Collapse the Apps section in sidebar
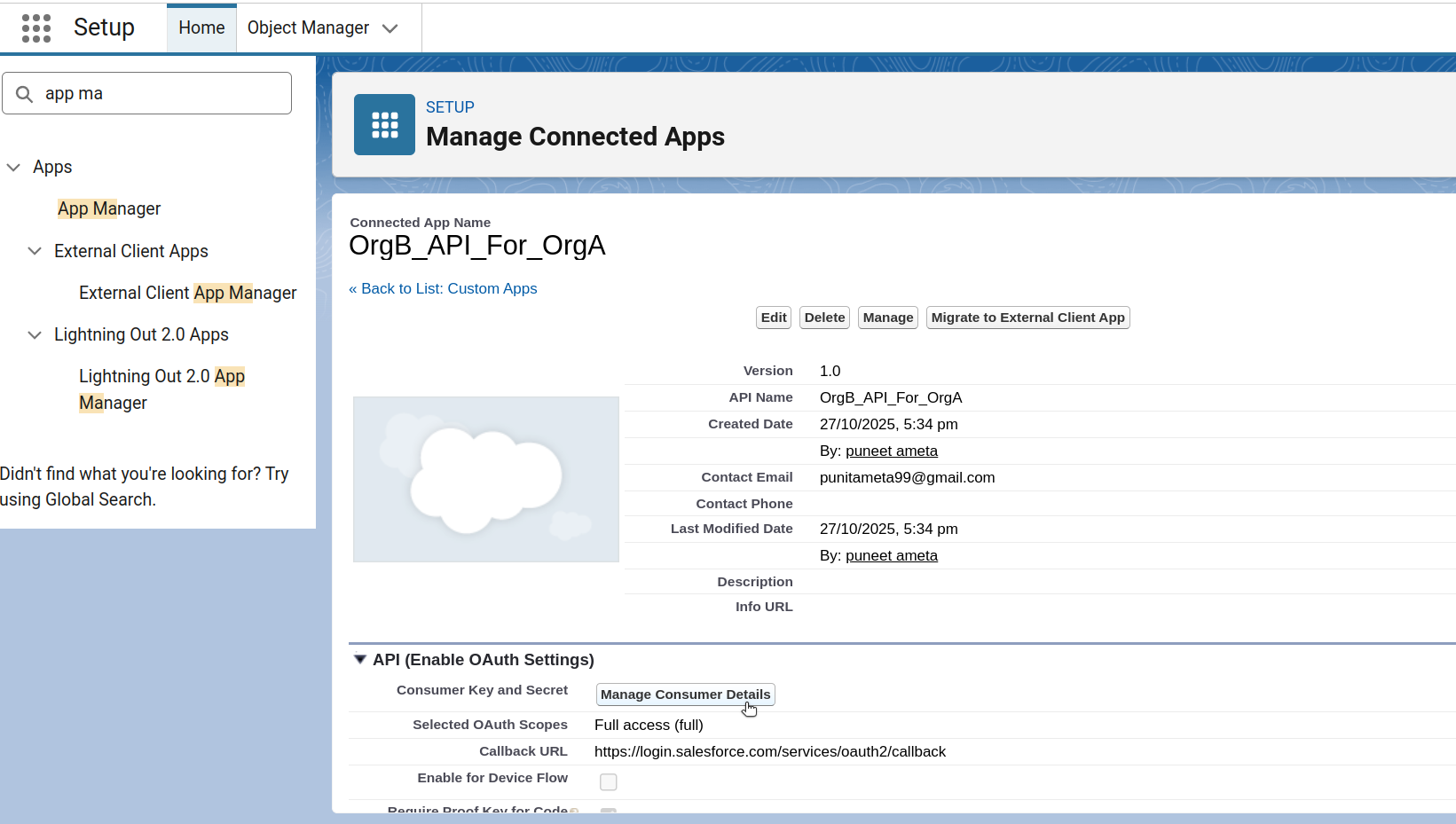The width and height of the screenshot is (1456, 824). click(12, 167)
